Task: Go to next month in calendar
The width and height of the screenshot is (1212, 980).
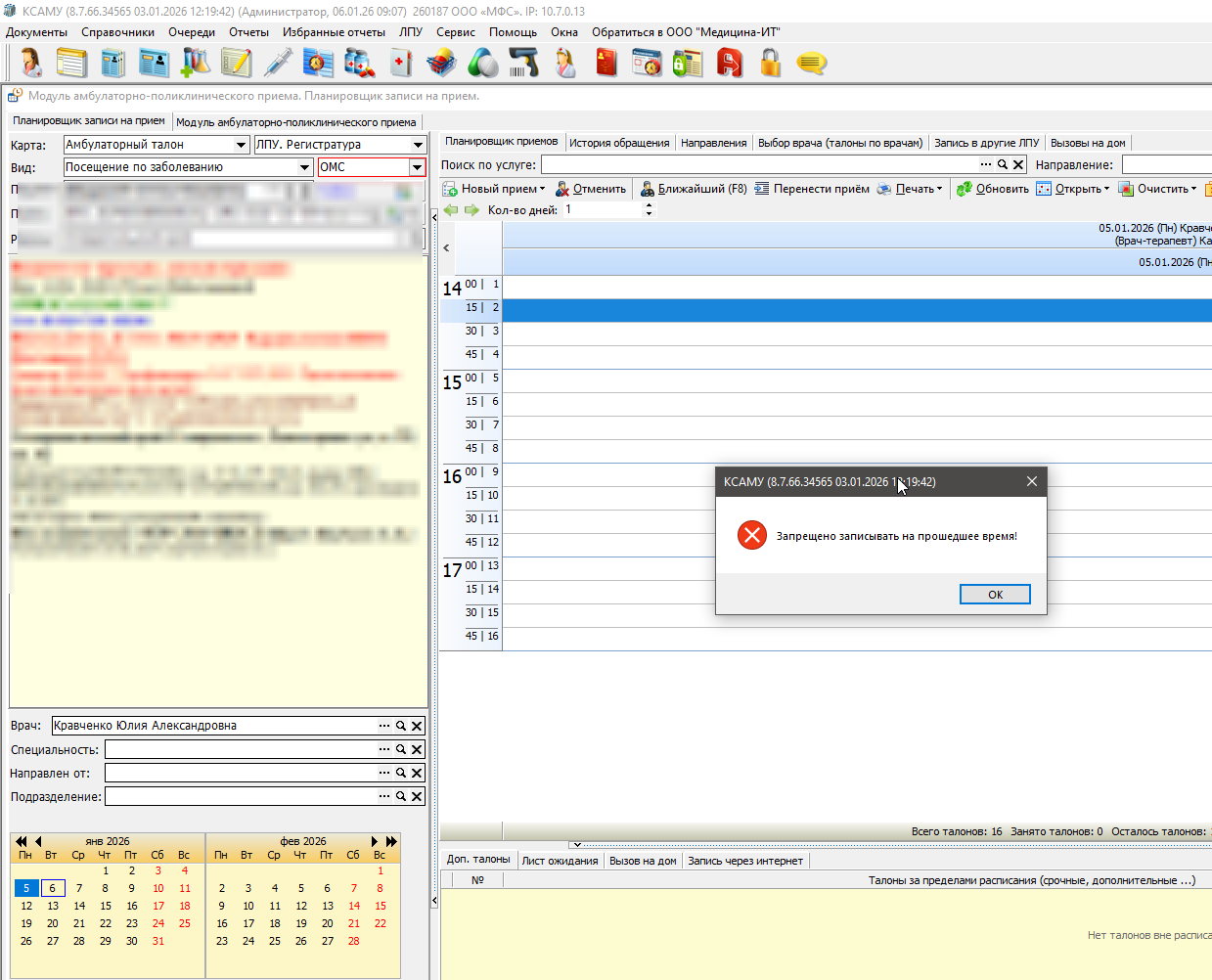Action: click(374, 841)
